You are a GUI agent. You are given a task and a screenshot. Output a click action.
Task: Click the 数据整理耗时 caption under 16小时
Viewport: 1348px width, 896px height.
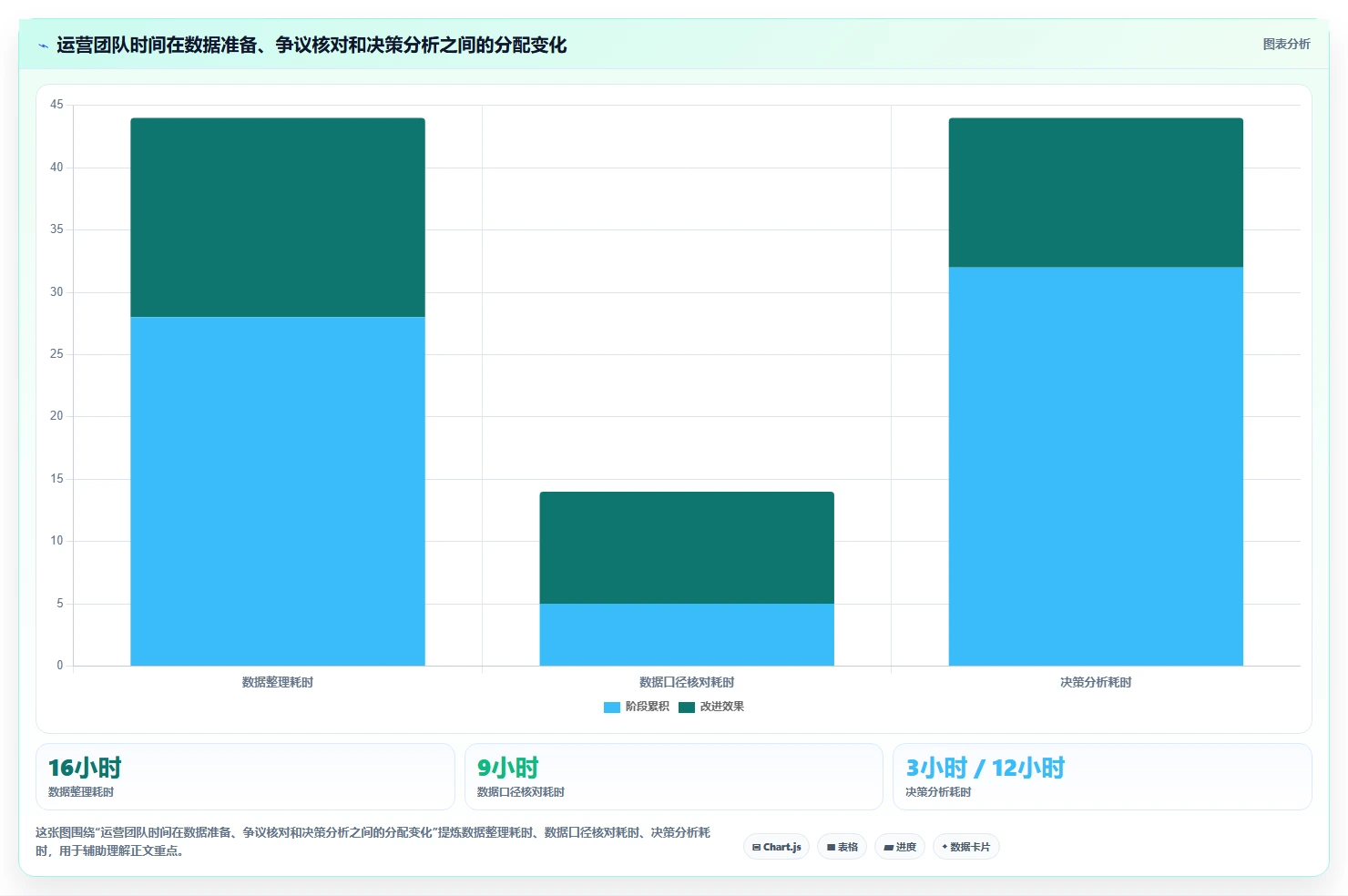[x=81, y=792]
